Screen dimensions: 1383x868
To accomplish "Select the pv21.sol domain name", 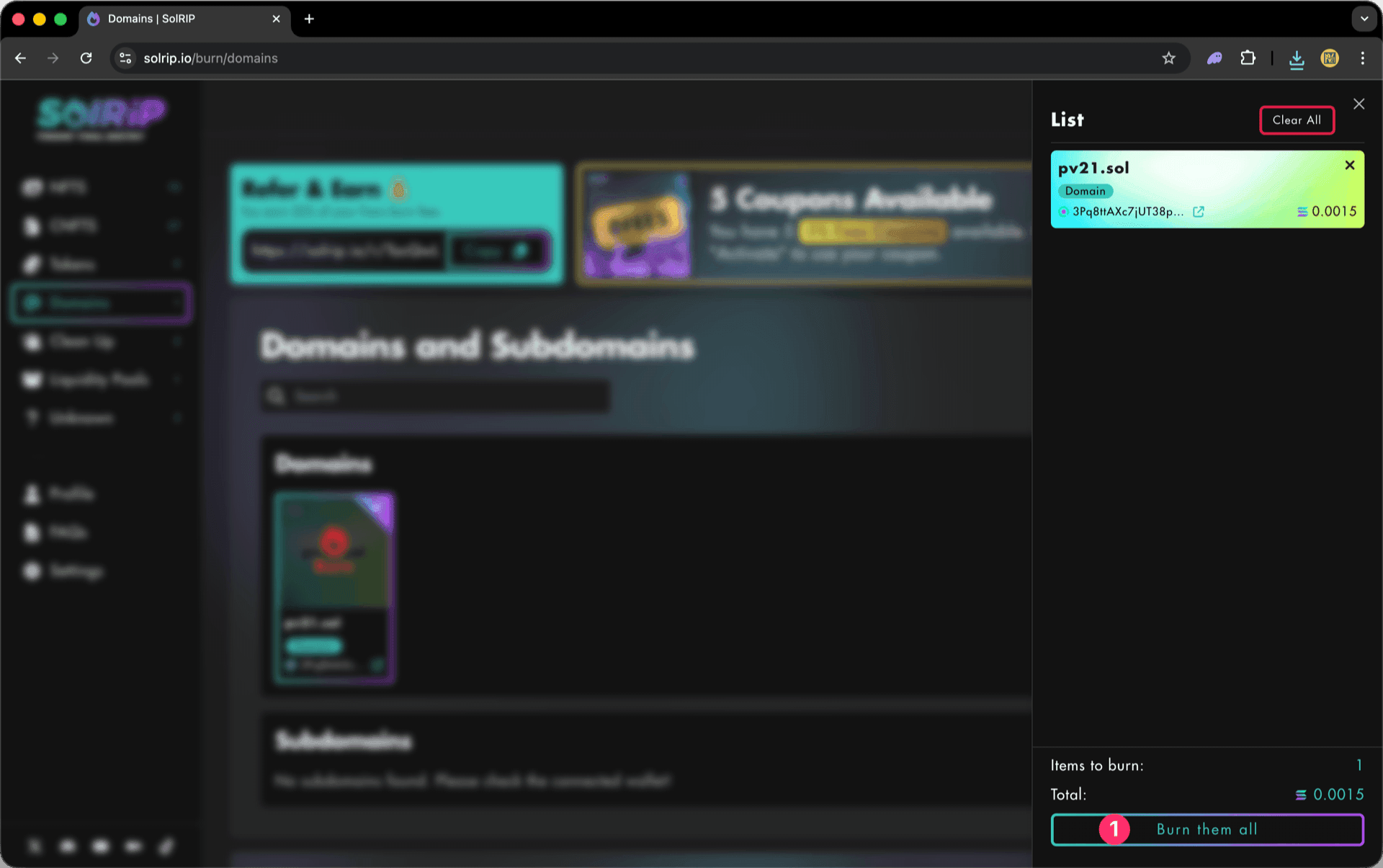I will point(1093,168).
